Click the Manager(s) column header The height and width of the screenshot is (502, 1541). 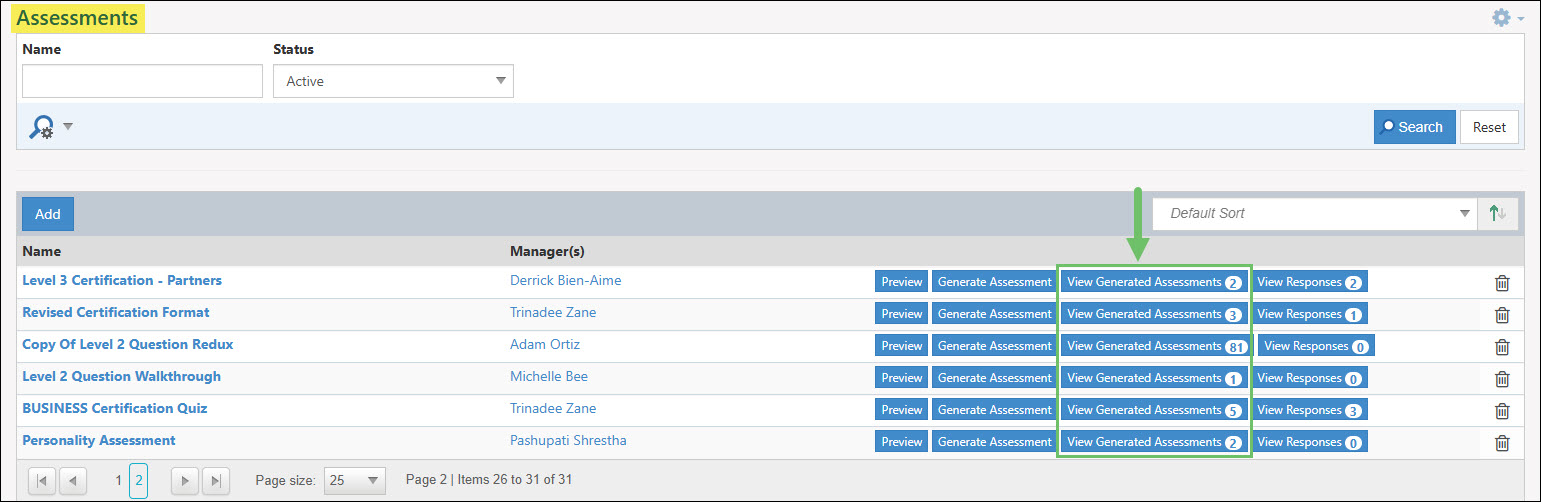pos(547,251)
